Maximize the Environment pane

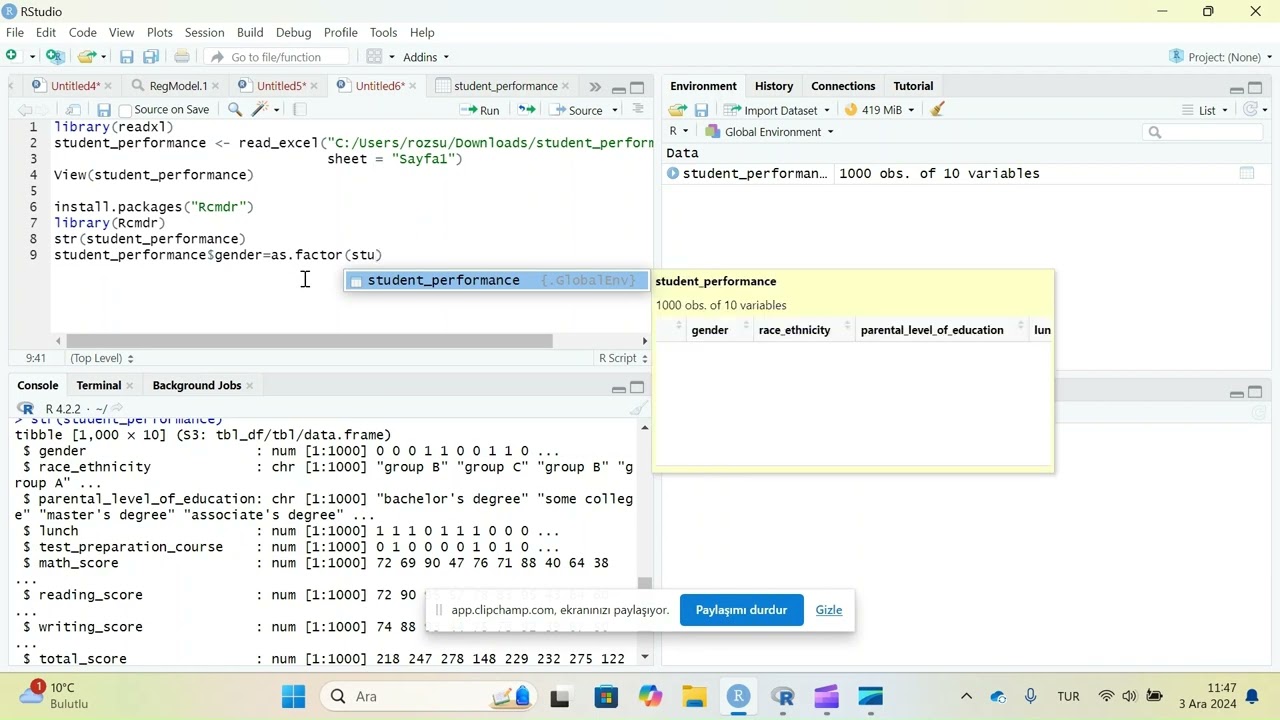click(x=1255, y=88)
